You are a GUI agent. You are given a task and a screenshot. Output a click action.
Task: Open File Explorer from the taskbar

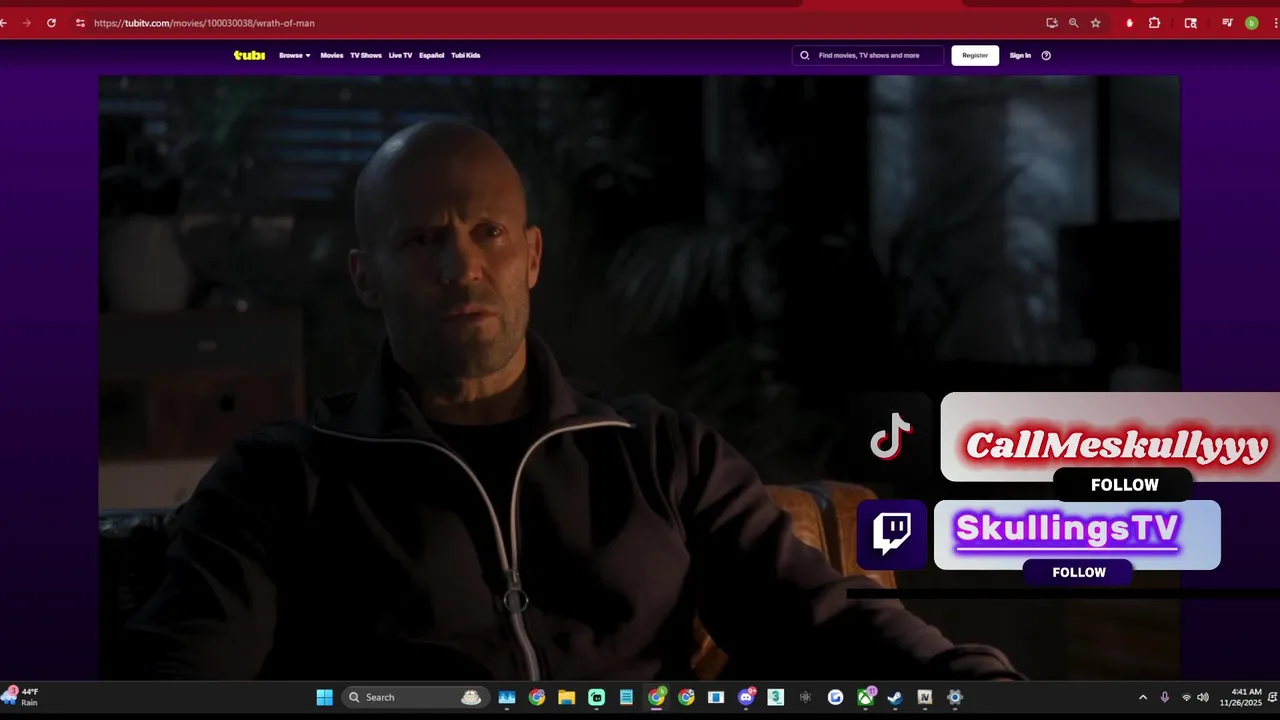567,697
